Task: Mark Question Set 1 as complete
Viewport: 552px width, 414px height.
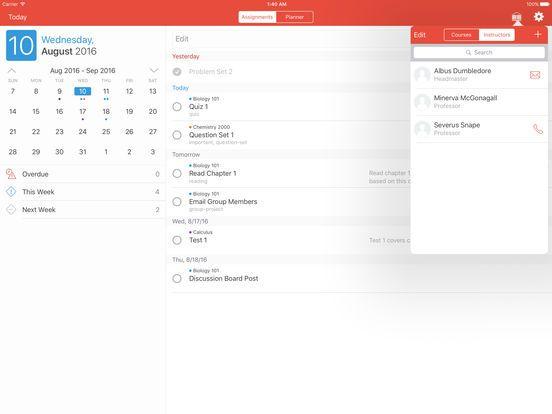Action: [177, 135]
